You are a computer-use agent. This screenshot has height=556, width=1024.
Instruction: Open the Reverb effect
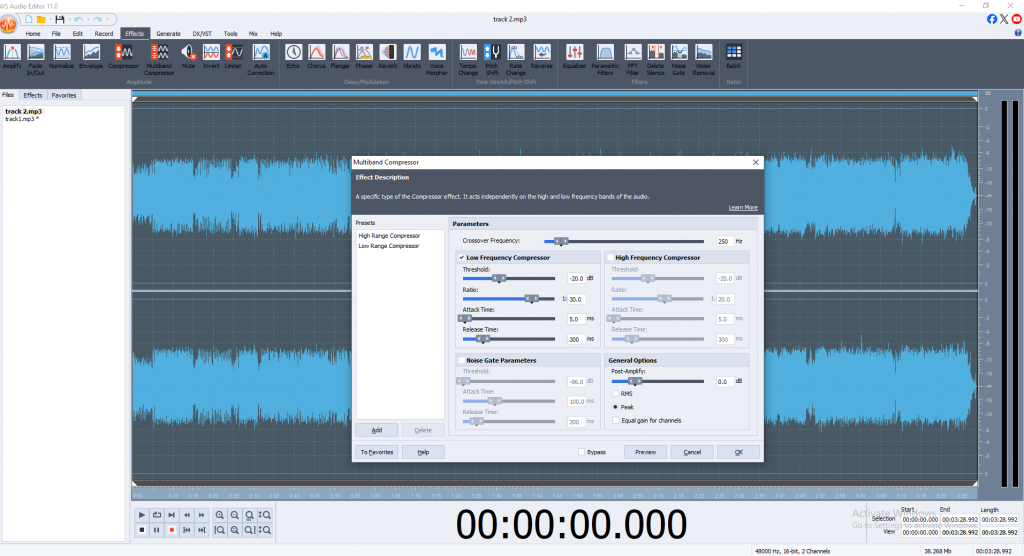point(387,54)
